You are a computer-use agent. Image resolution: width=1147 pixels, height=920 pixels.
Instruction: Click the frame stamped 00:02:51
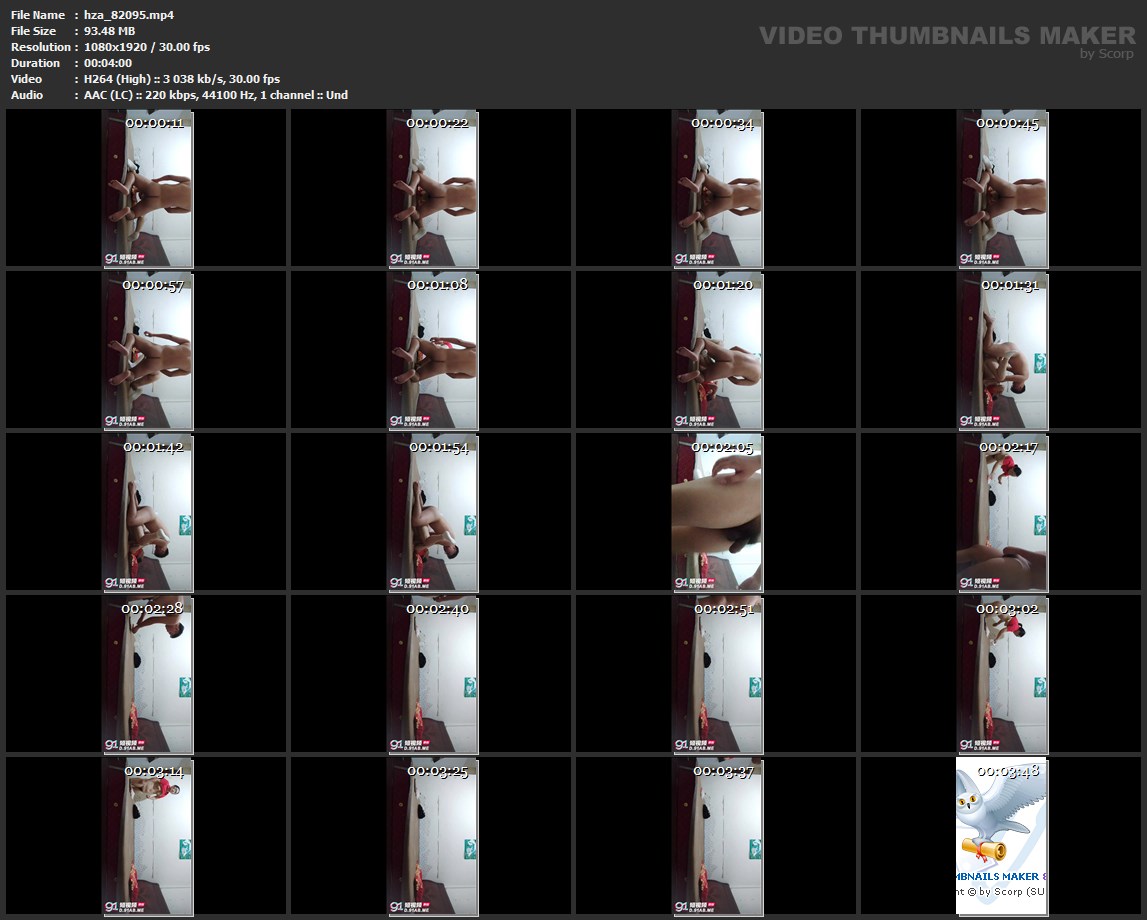(x=717, y=675)
